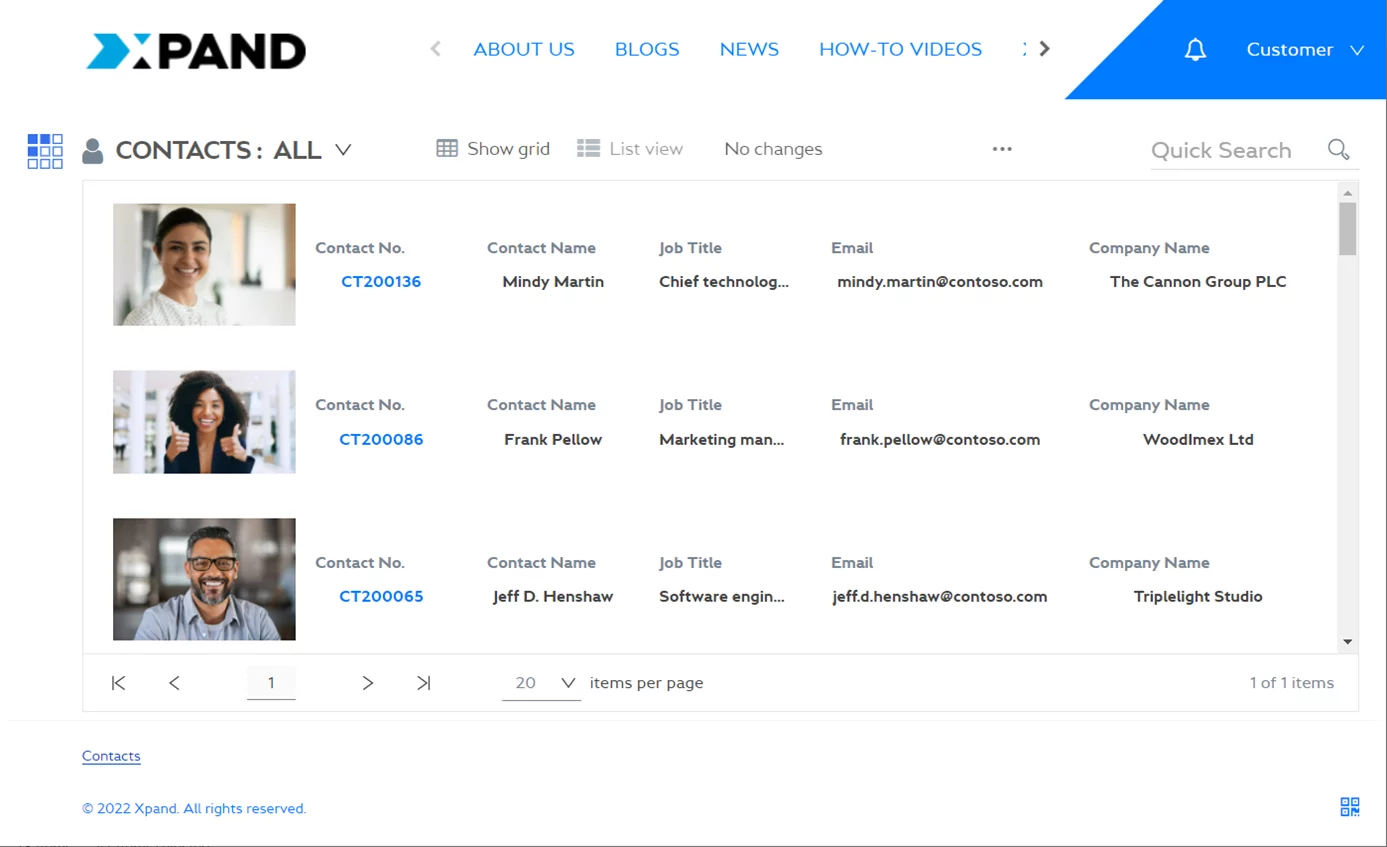Open contact CT200136 link
The width and height of the screenshot is (1387, 847).
click(381, 282)
